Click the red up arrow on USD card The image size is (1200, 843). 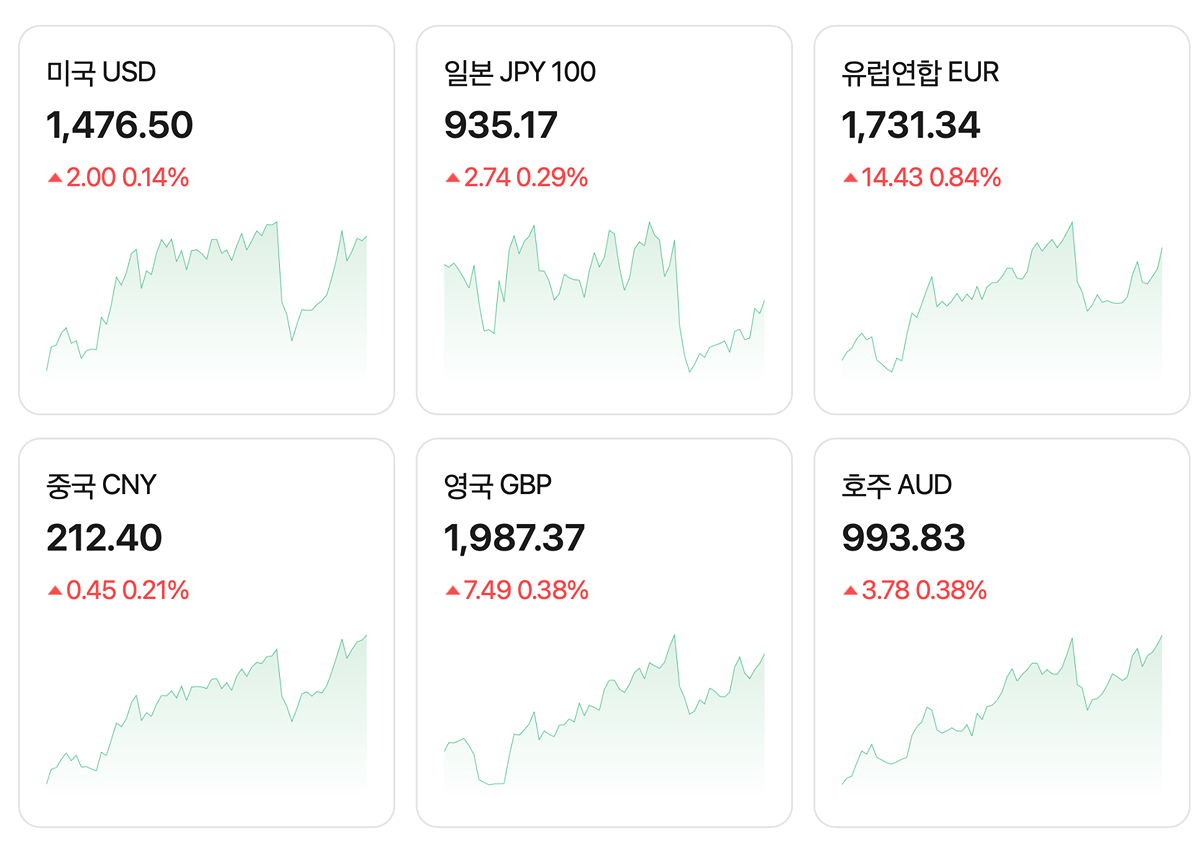(54, 178)
